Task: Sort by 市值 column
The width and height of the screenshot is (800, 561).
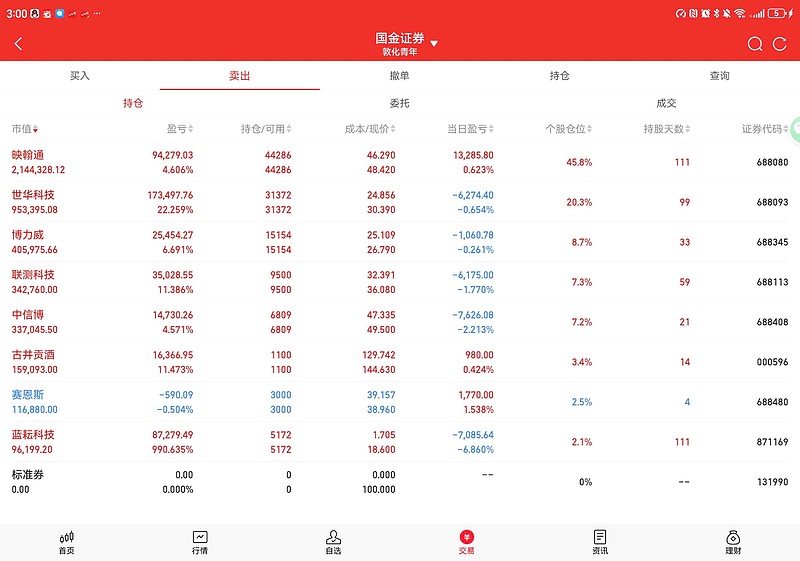Action: tap(24, 129)
